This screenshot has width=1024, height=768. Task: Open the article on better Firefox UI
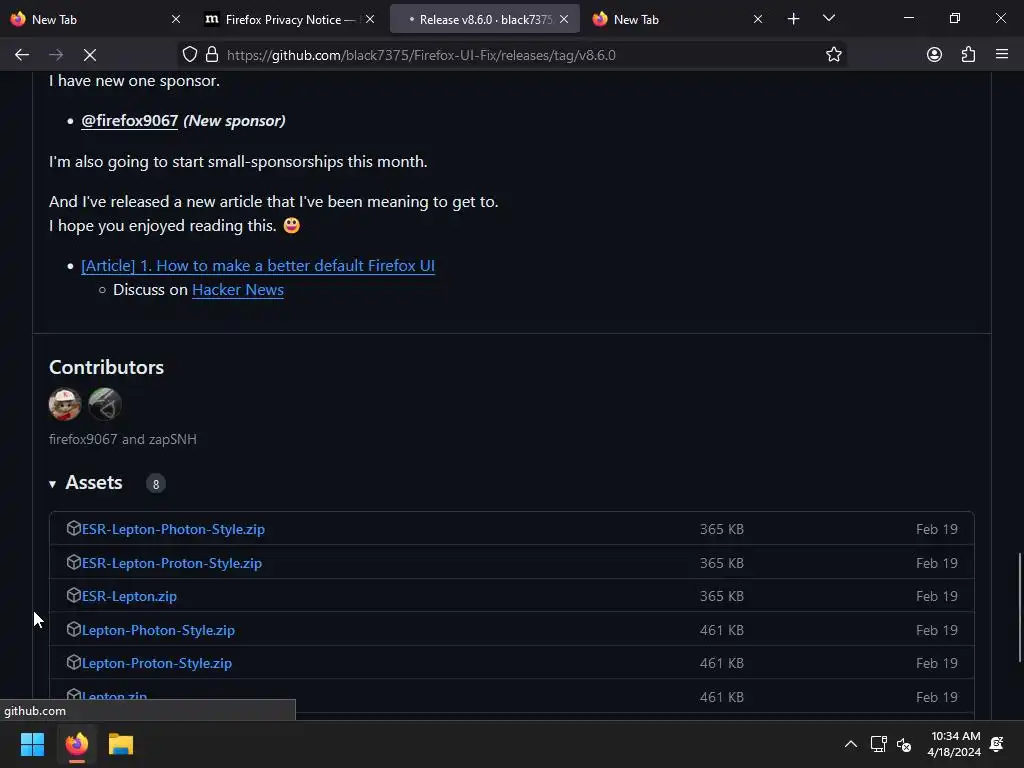pyautogui.click(x=258, y=266)
